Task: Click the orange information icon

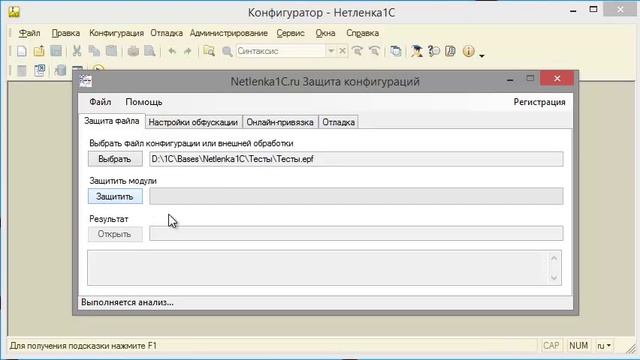Action: tap(469, 51)
